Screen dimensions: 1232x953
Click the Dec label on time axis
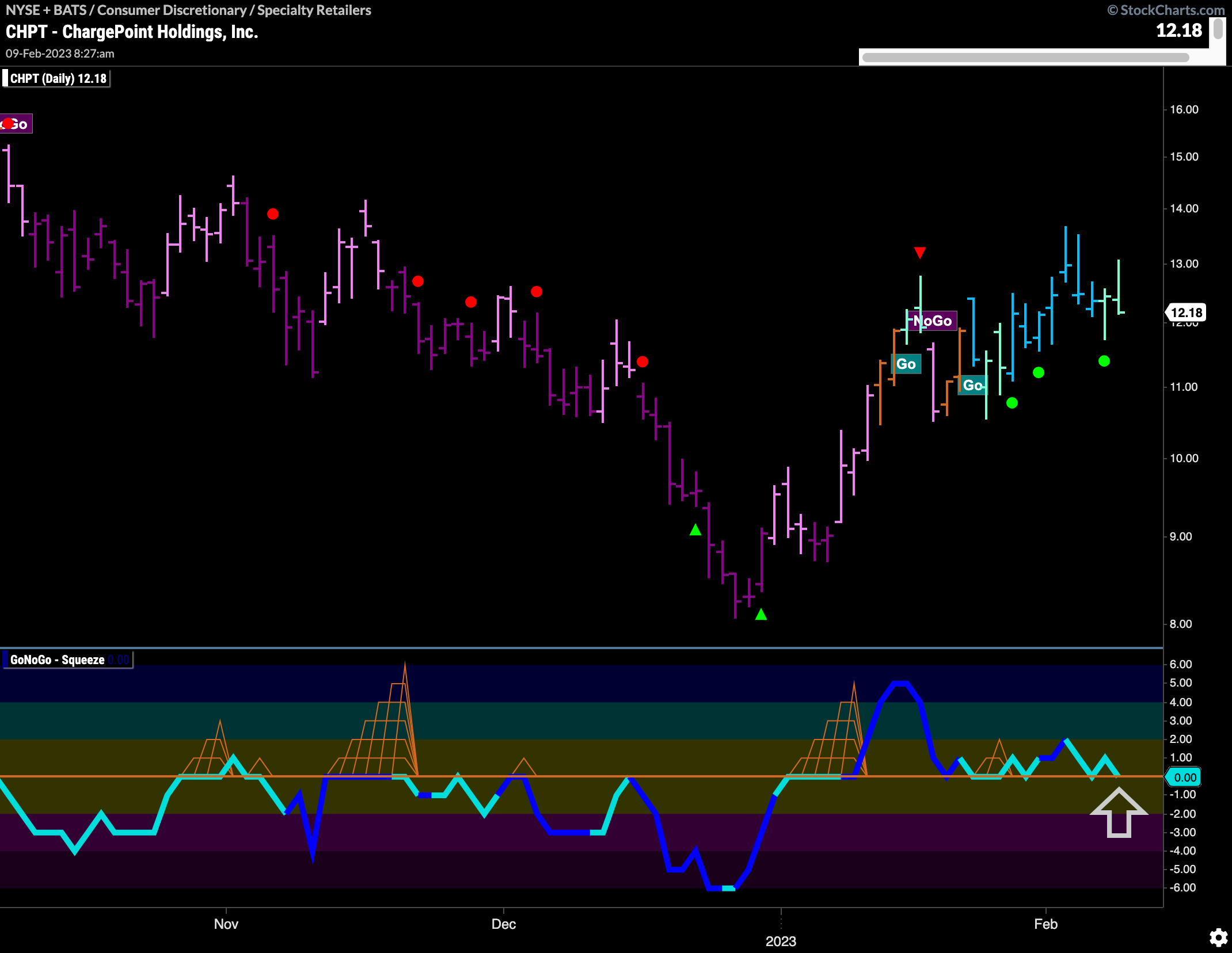[x=504, y=924]
